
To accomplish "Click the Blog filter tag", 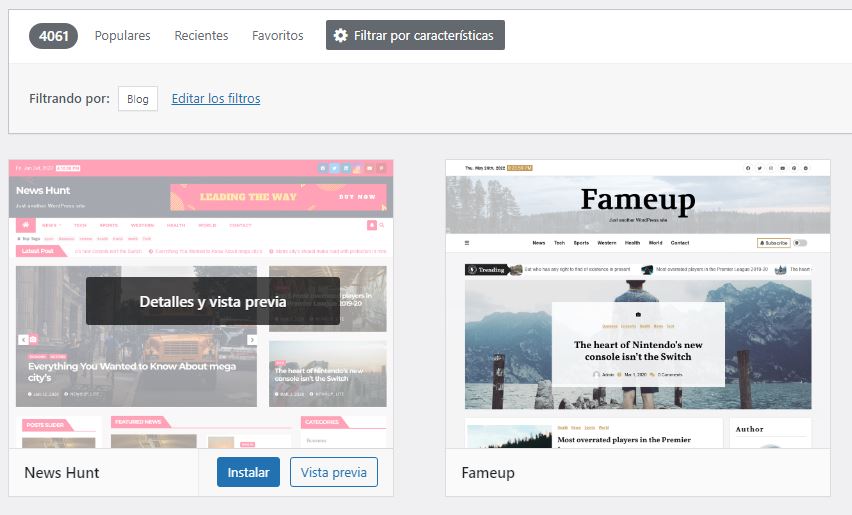I will 138,98.
